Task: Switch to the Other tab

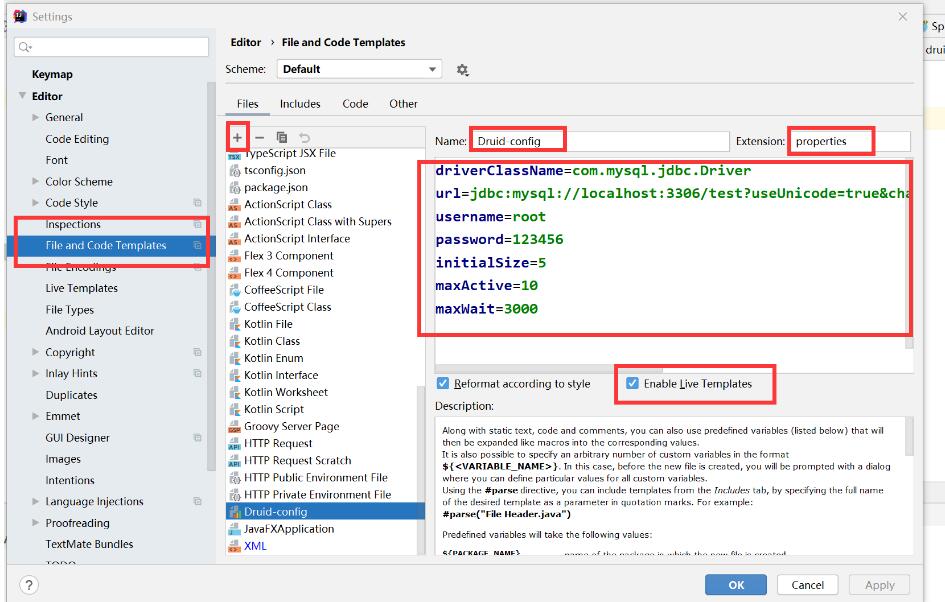Action: (403, 104)
